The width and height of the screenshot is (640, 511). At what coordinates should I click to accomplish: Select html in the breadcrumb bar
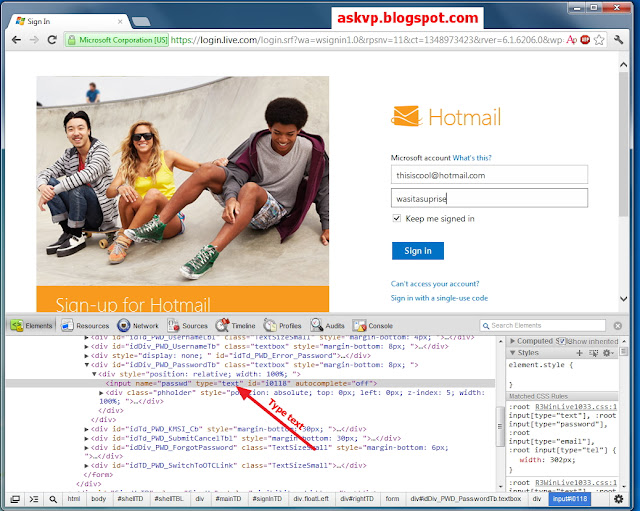74,499
